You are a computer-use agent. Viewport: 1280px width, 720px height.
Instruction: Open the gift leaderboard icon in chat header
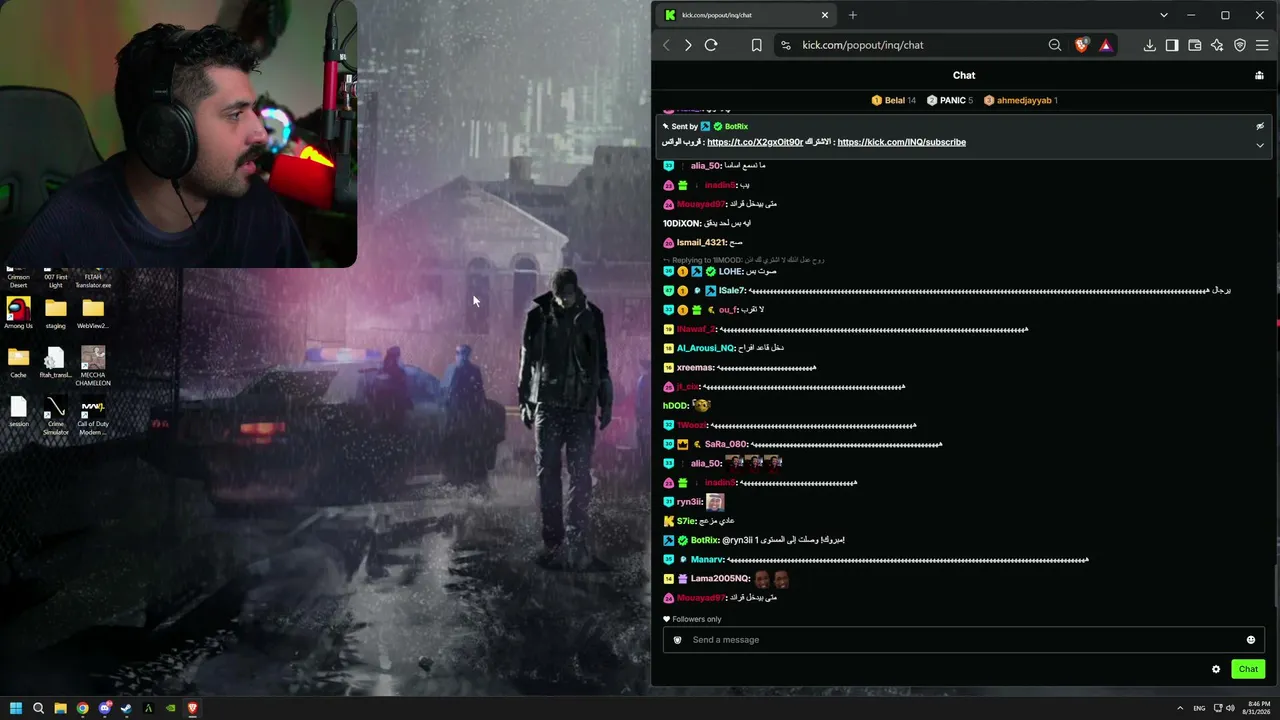coord(1259,75)
